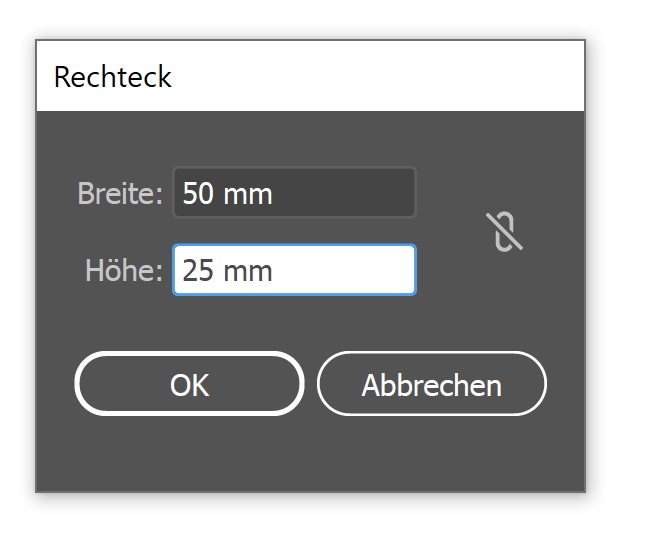Enable linking of width and height
Image resolution: width=645 pixels, height=550 pixels.
504,232
